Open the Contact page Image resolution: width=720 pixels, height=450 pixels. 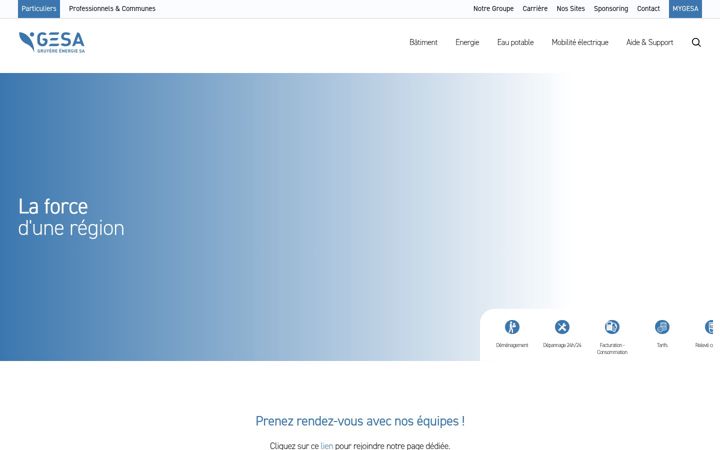click(648, 9)
